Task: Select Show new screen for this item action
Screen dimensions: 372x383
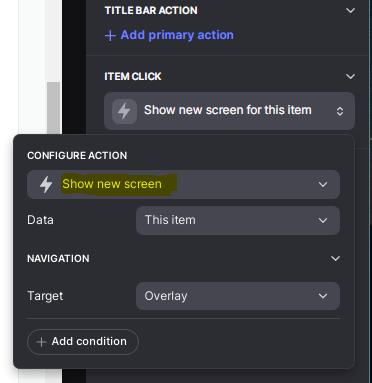Action: (x=229, y=111)
